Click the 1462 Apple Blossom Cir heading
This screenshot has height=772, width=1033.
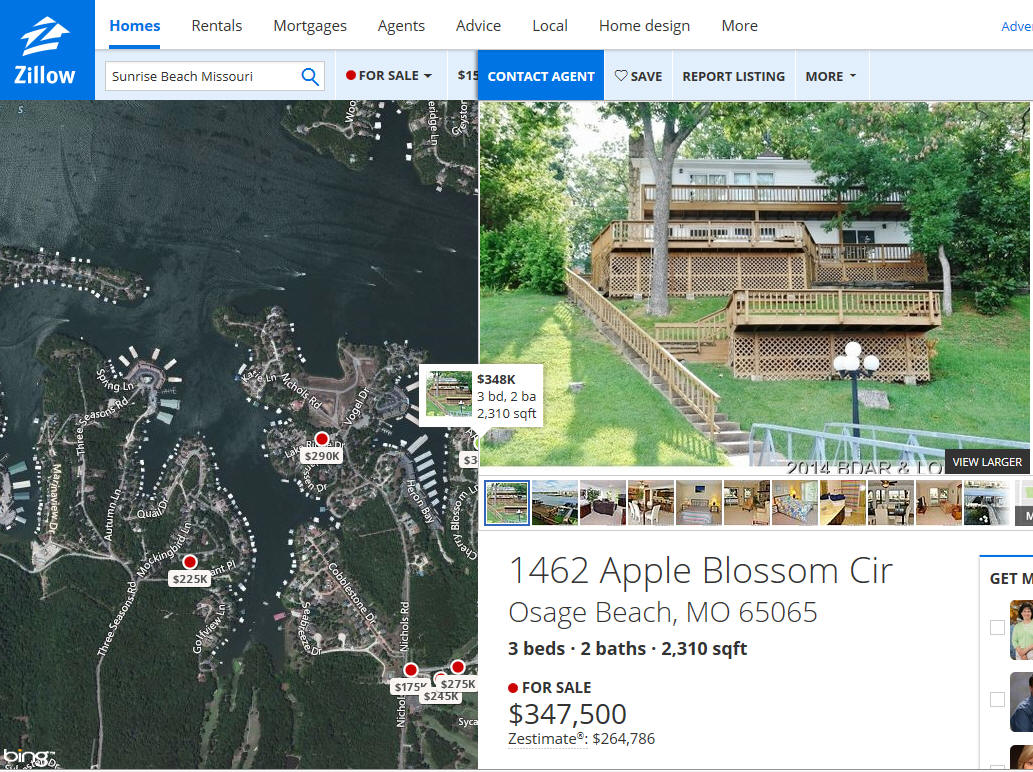coord(700,570)
